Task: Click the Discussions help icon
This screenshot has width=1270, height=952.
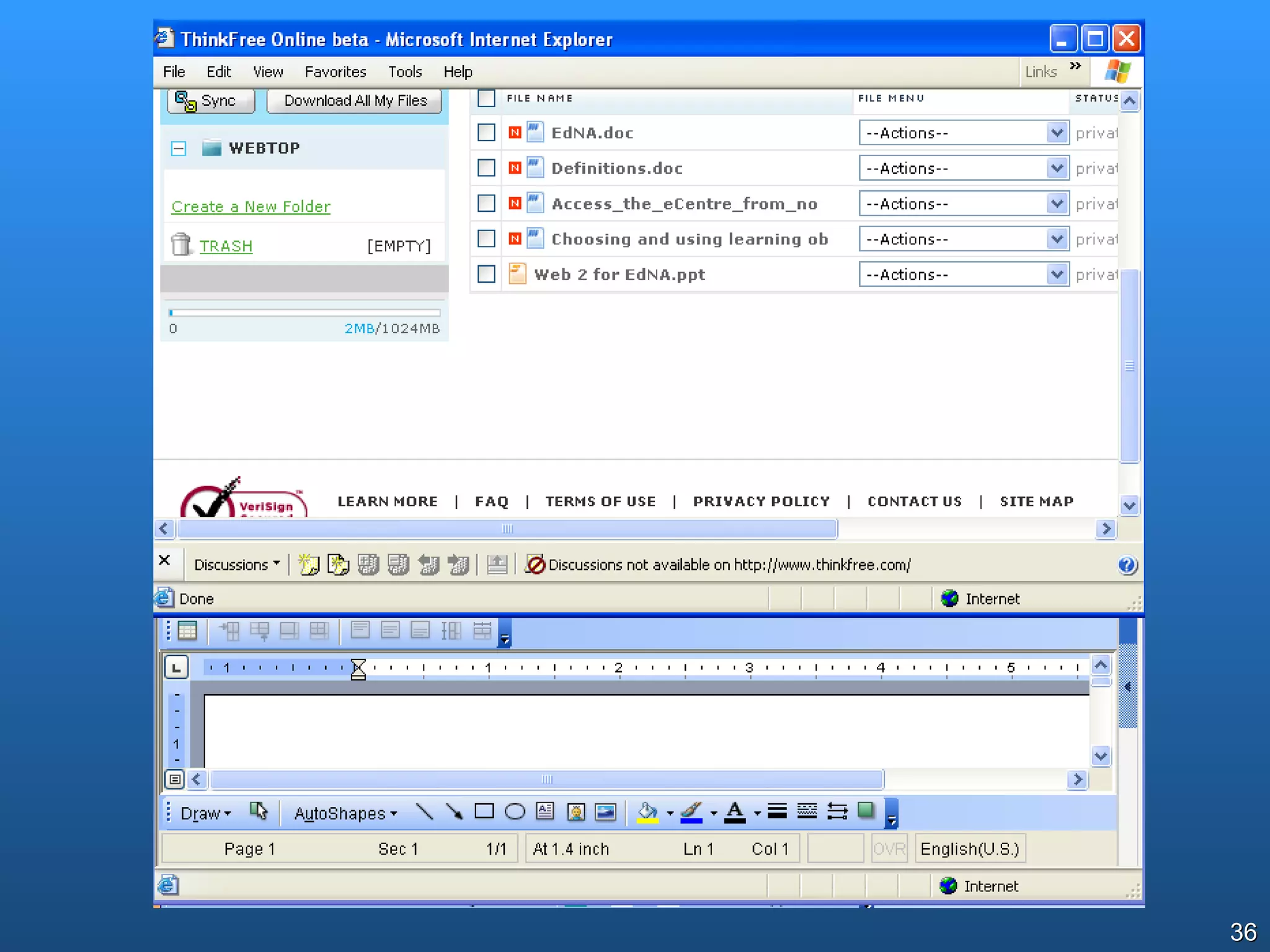Action: coord(1127,565)
